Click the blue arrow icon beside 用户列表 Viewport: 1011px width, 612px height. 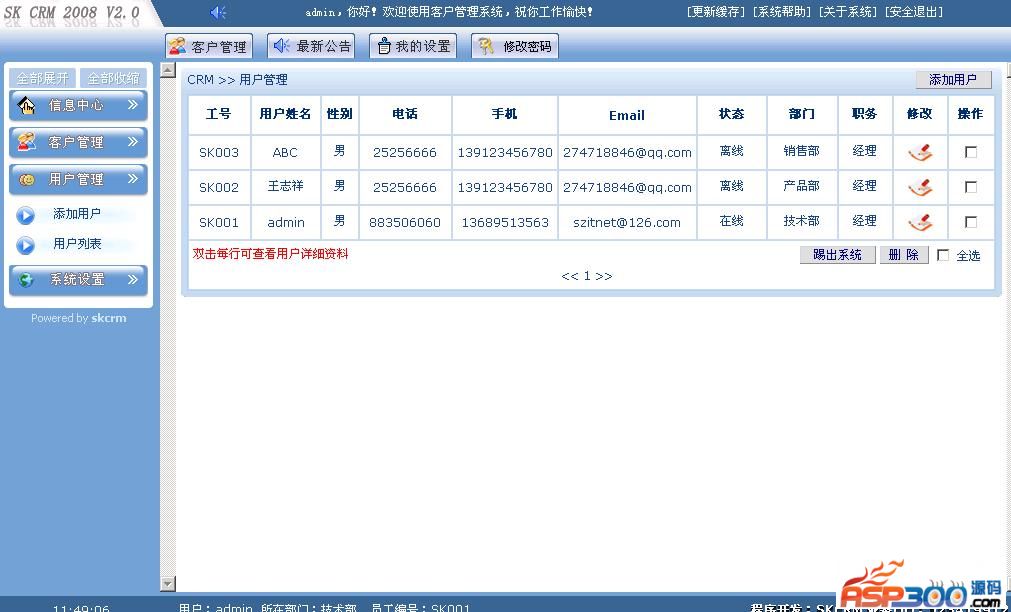click(x=25, y=245)
